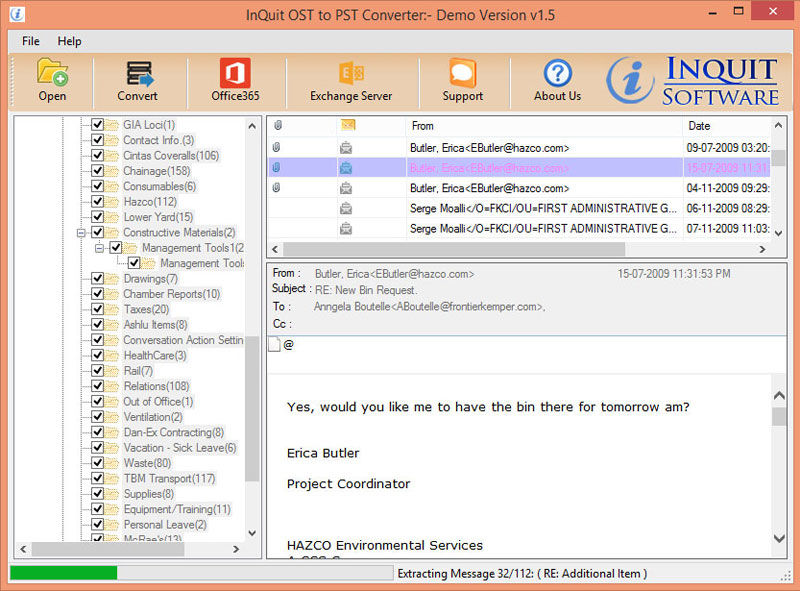Image resolution: width=800 pixels, height=591 pixels.
Task: Select Serge Moalli email dated 06-11-2009
Action: click(x=519, y=208)
